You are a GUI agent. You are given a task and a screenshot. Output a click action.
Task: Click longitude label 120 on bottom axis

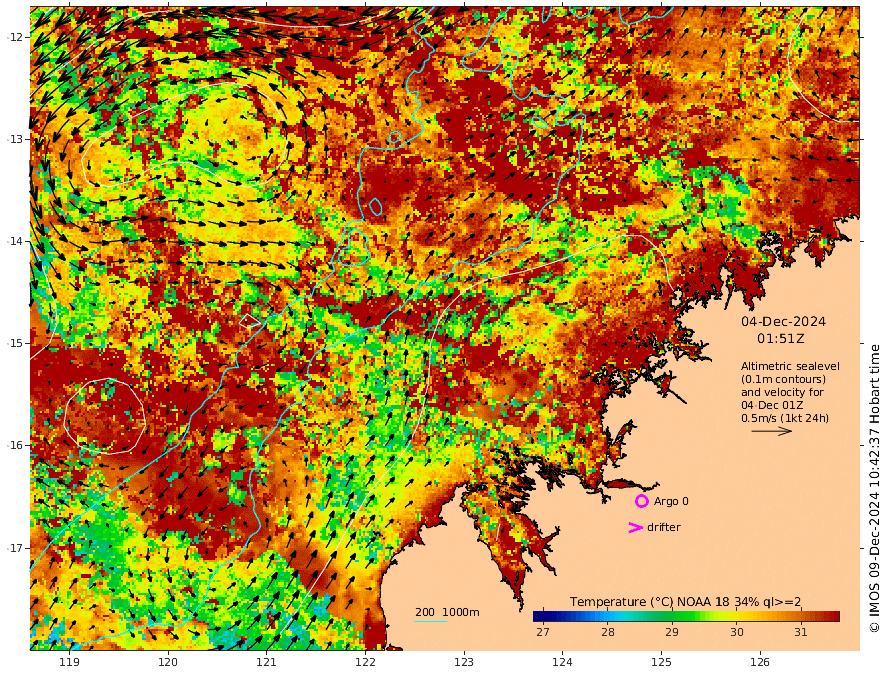(x=168, y=663)
